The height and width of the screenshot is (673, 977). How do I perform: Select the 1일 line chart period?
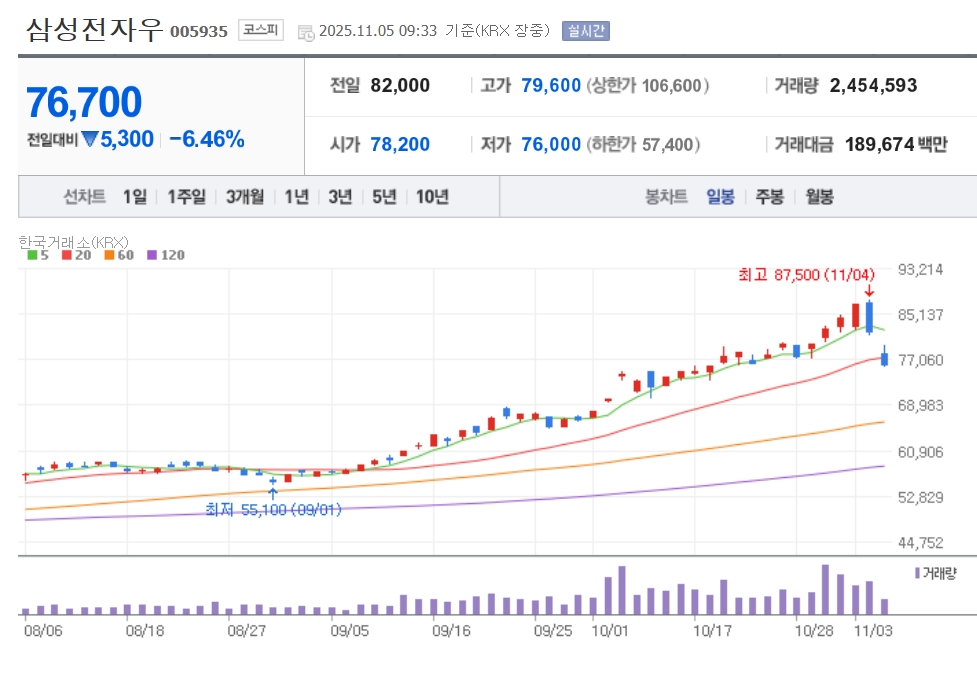[134, 197]
